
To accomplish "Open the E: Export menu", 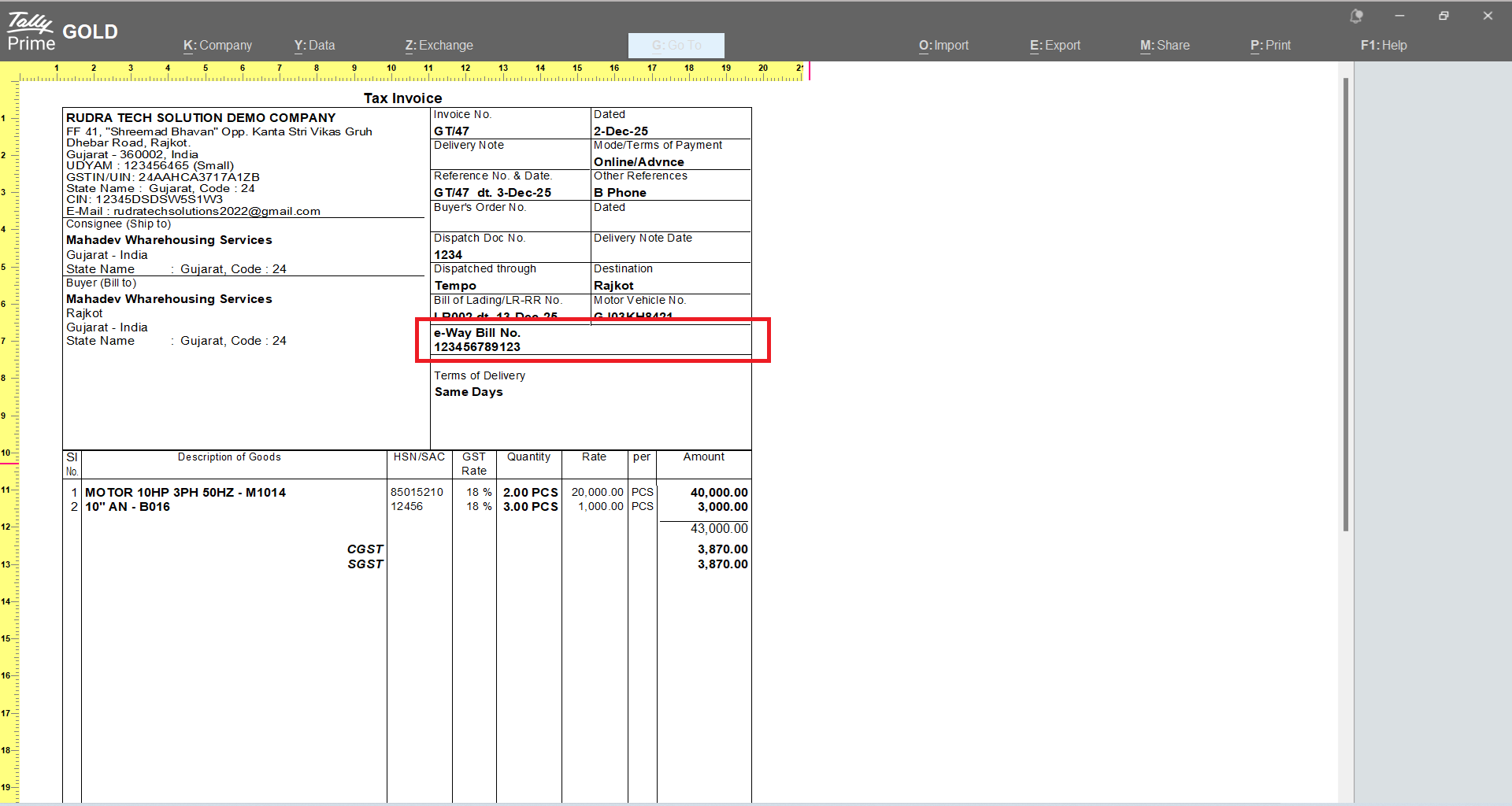I will pyautogui.click(x=1055, y=46).
